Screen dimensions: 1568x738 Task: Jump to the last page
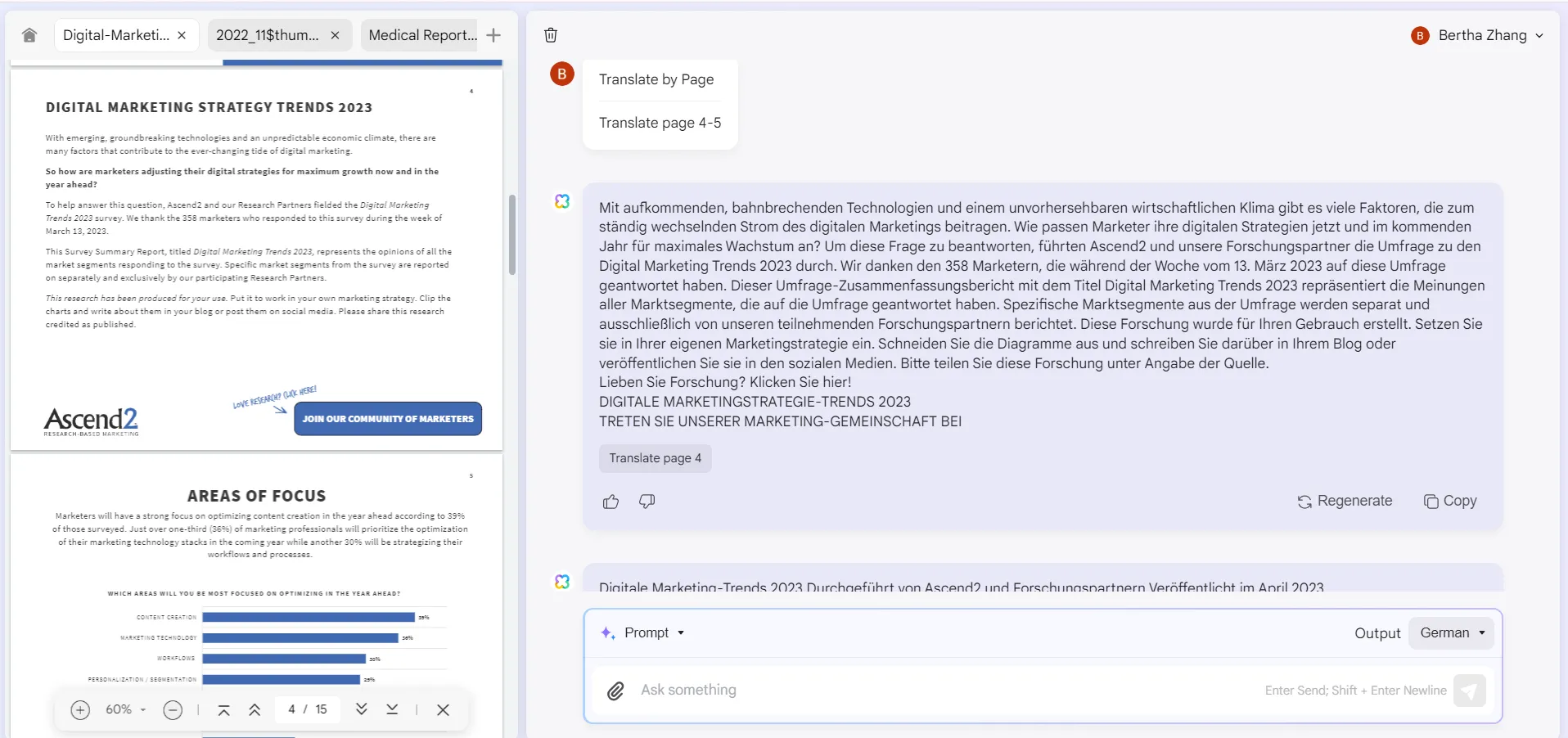coord(392,709)
